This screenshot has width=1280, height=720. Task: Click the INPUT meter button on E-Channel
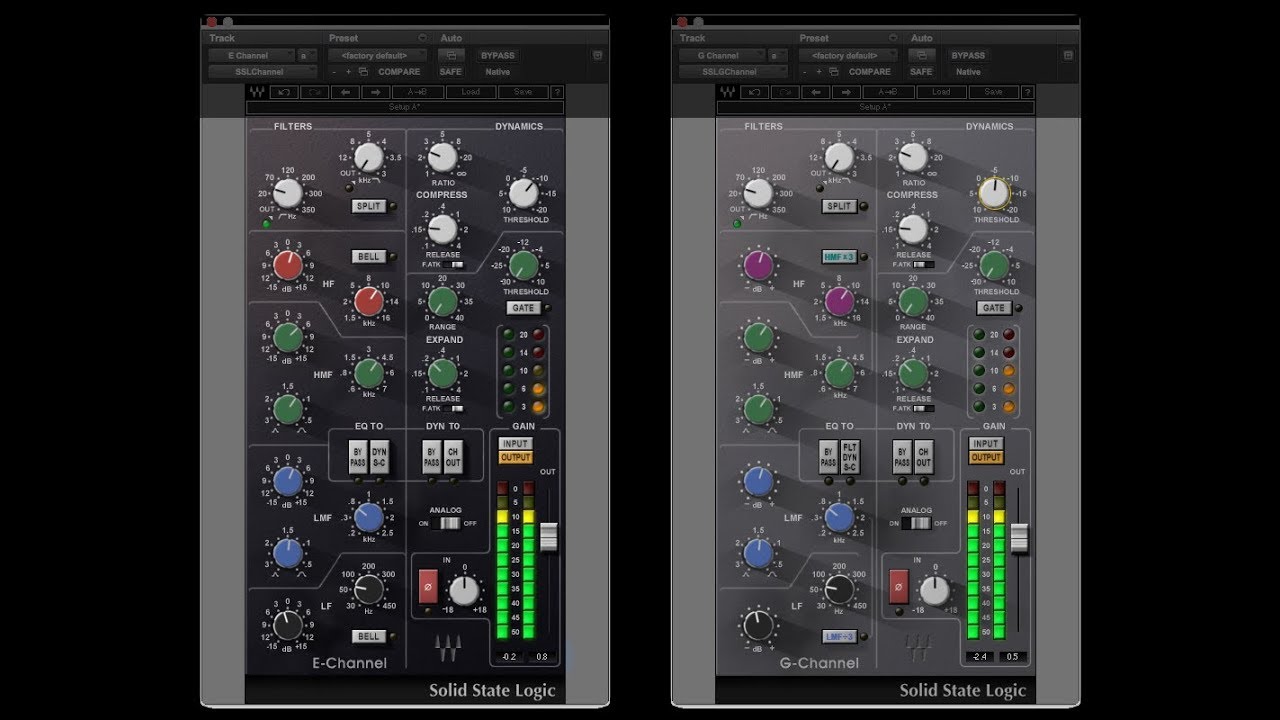[516, 444]
